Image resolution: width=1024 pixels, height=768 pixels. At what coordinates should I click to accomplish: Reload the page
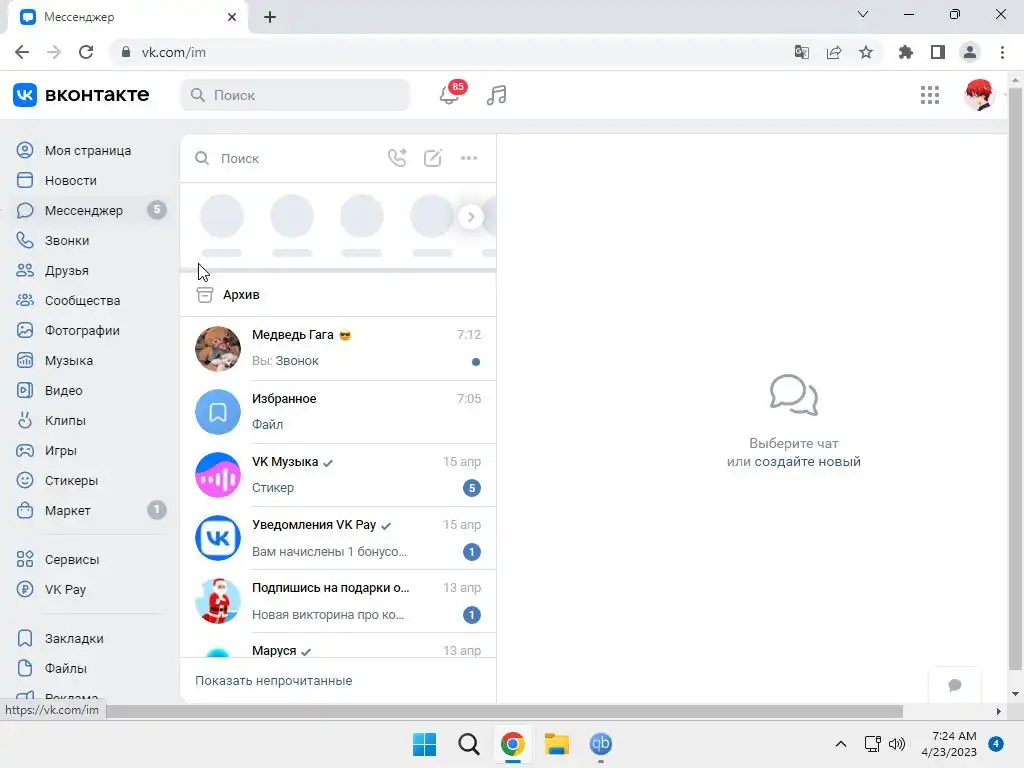pyautogui.click(x=86, y=52)
